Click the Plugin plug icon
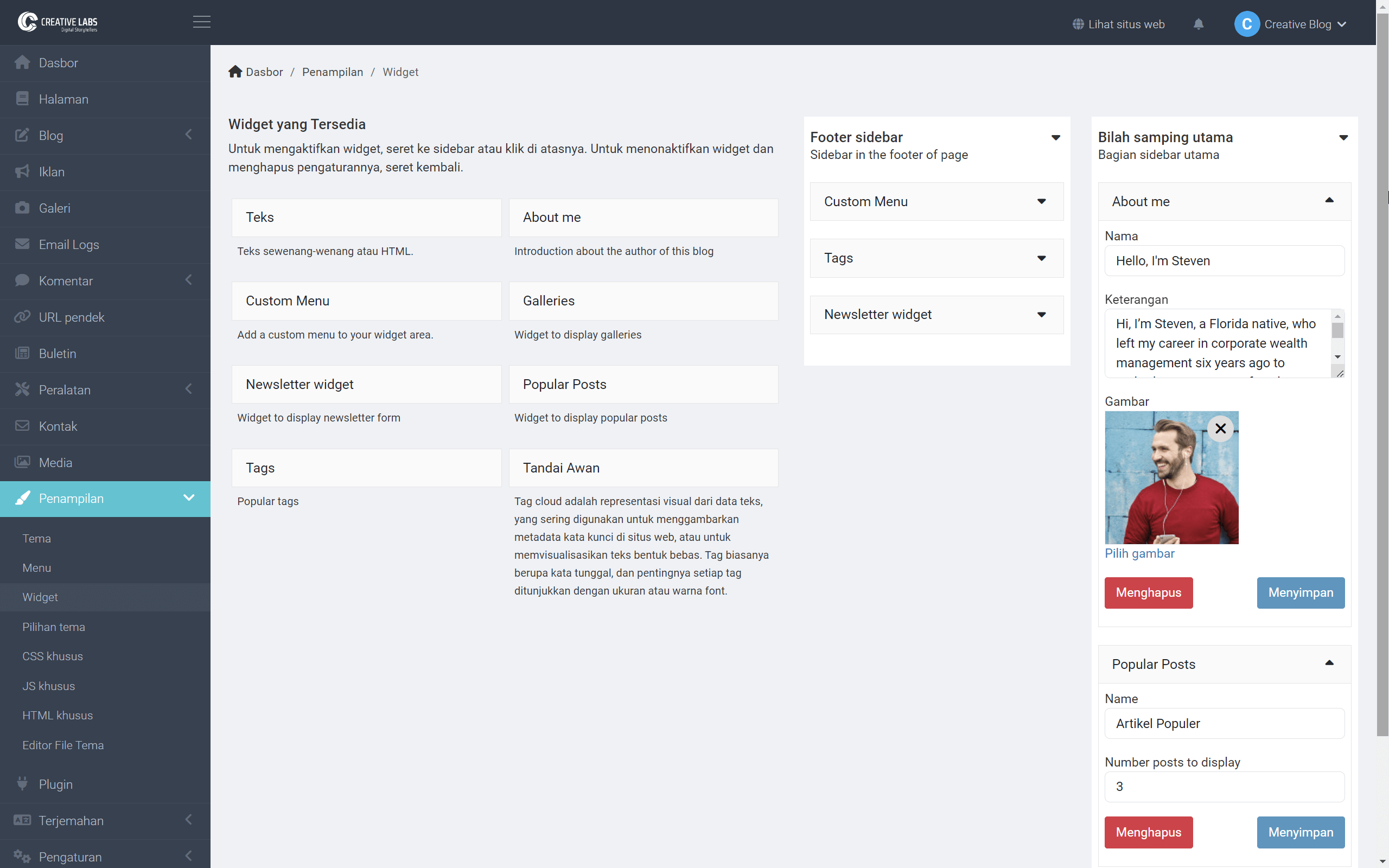 coord(22,783)
